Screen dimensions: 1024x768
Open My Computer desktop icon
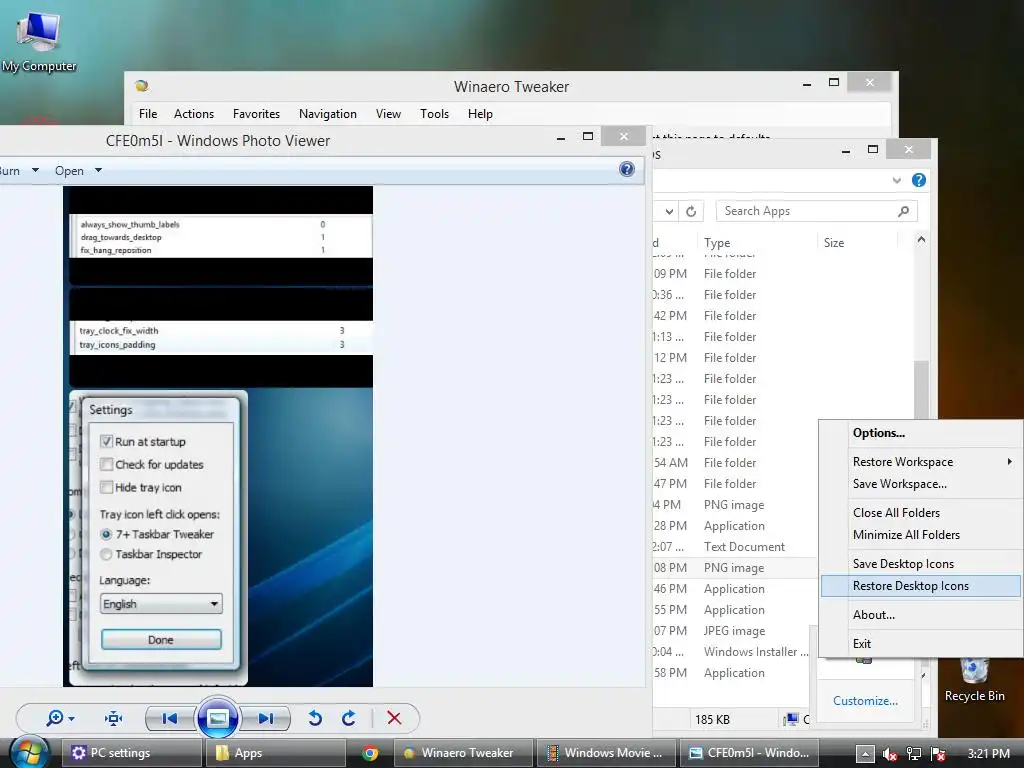click(39, 41)
